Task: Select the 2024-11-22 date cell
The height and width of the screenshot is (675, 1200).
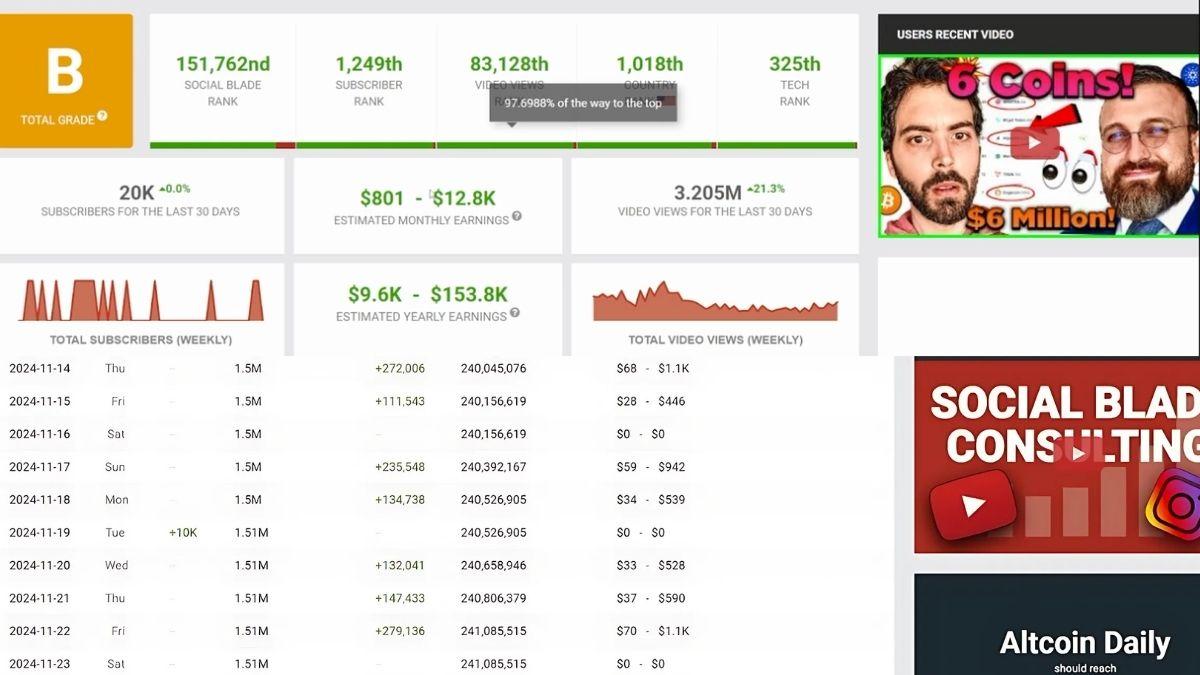Action: pos(40,631)
